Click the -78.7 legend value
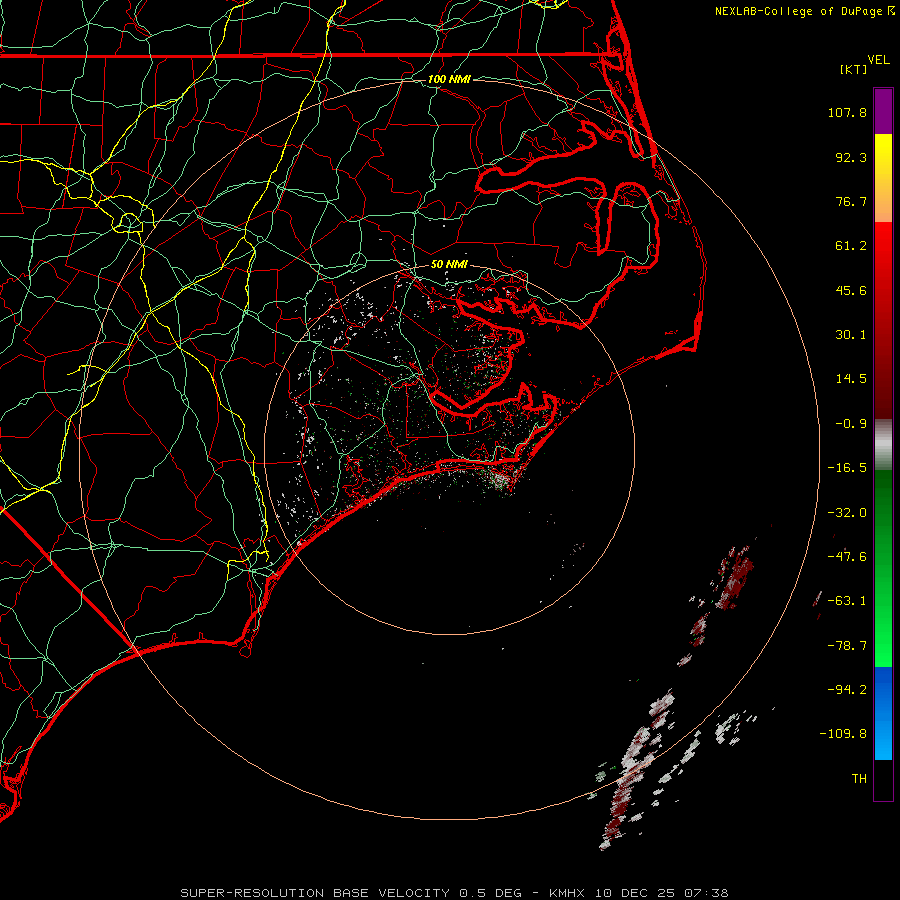This screenshot has height=900, width=900. (847, 646)
